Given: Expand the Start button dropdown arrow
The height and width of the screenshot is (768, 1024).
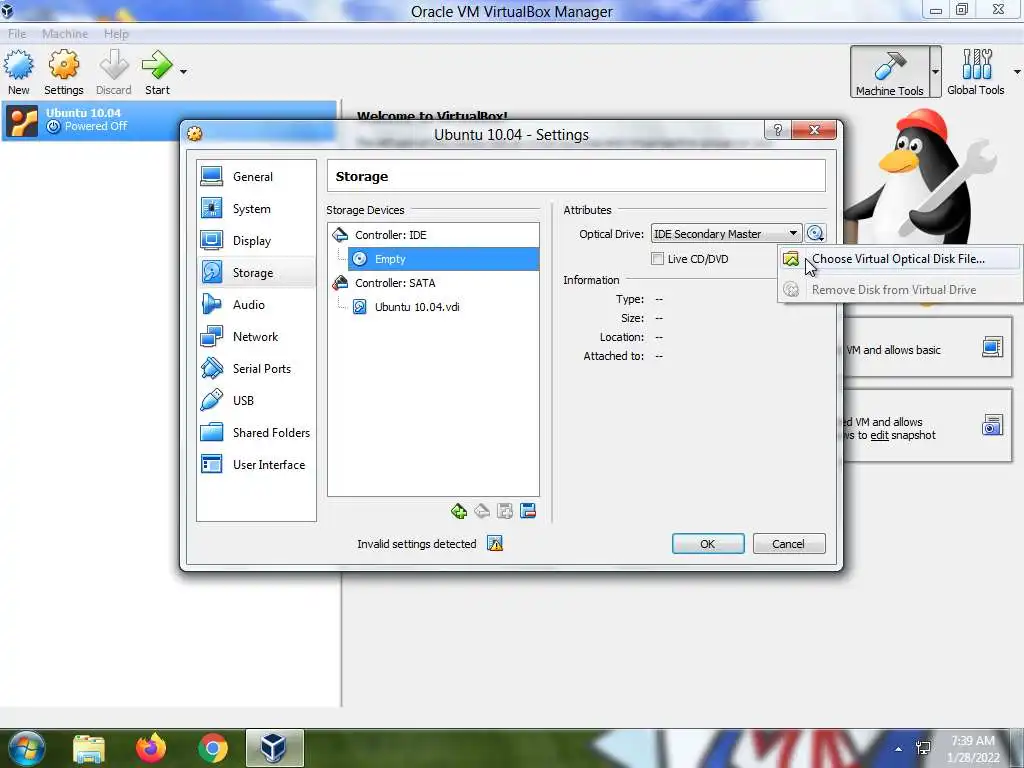Looking at the screenshot, I should click(x=184, y=72).
